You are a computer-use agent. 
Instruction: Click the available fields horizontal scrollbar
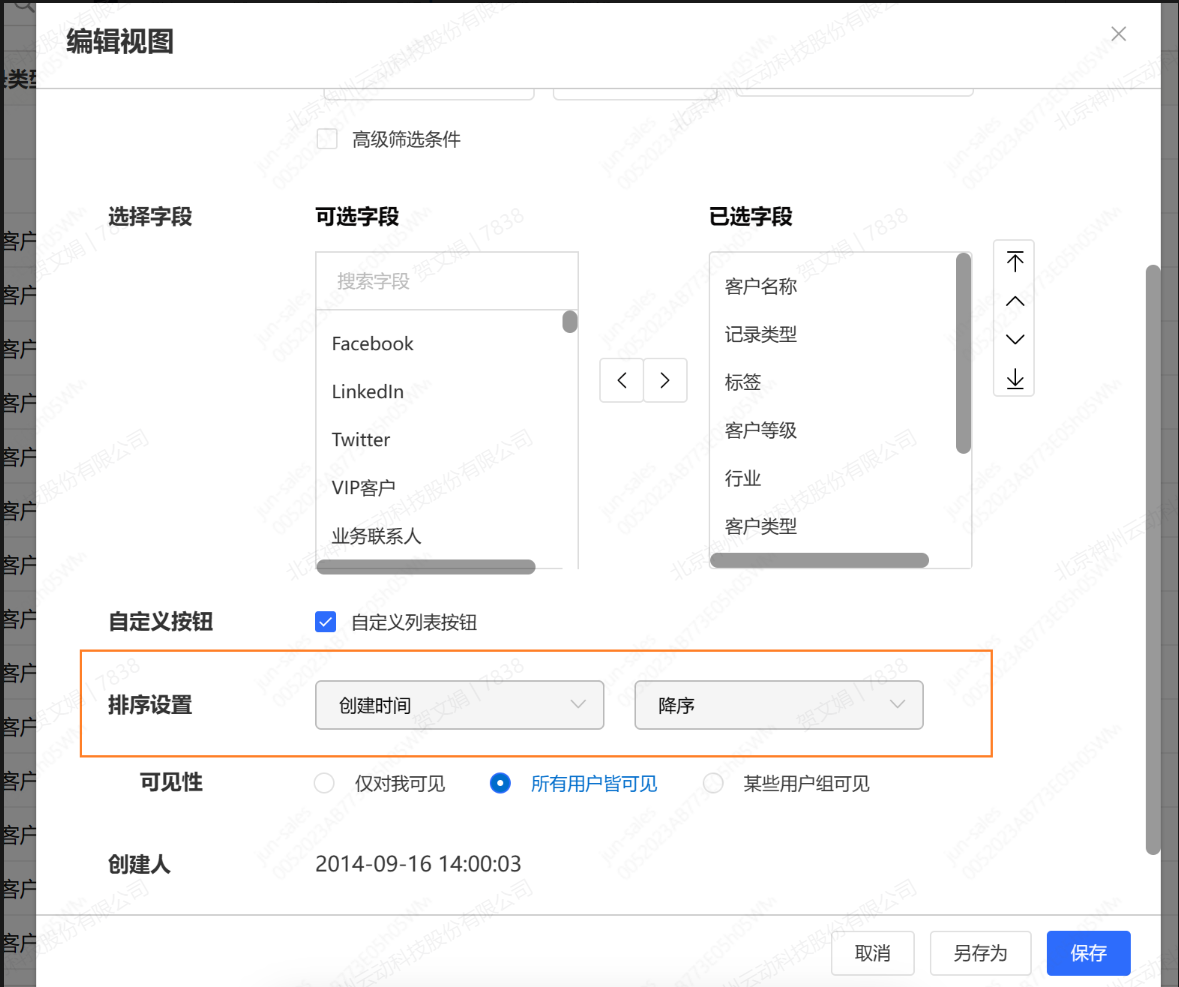[426, 567]
